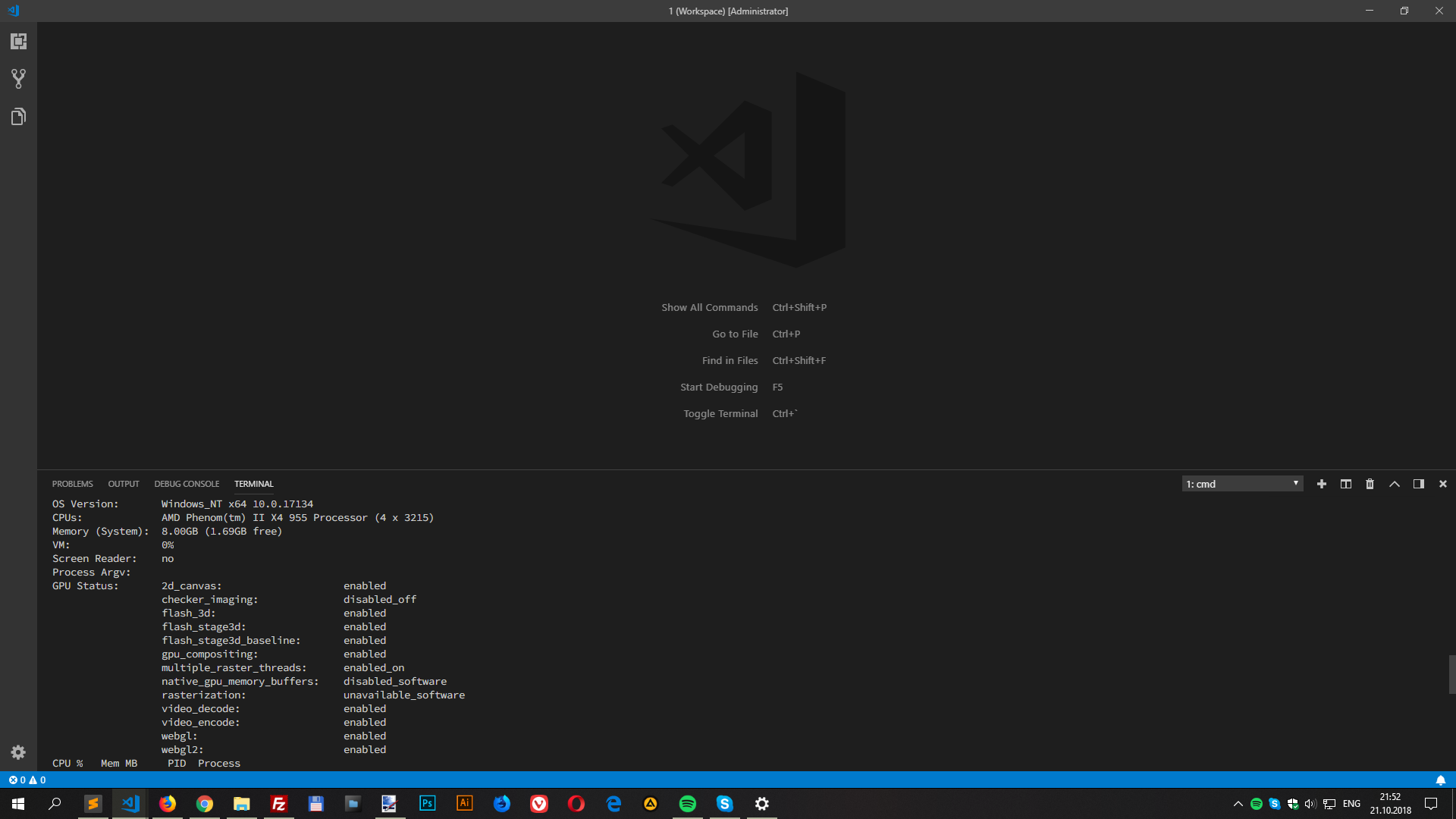Switch to the DEBUG CONSOLE tab
Image resolution: width=1456 pixels, height=819 pixels.
click(187, 483)
